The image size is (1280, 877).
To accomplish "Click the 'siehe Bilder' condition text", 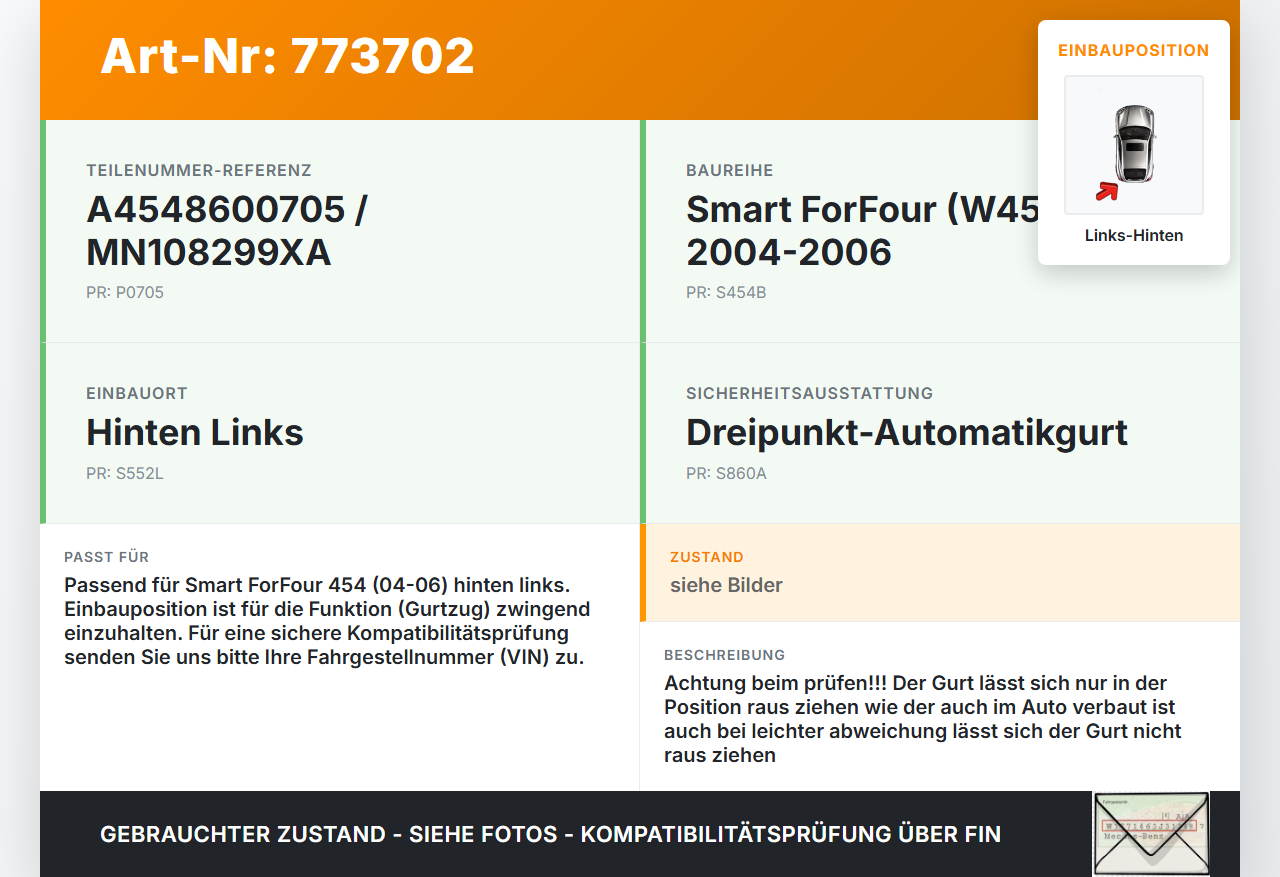I will (726, 586).
